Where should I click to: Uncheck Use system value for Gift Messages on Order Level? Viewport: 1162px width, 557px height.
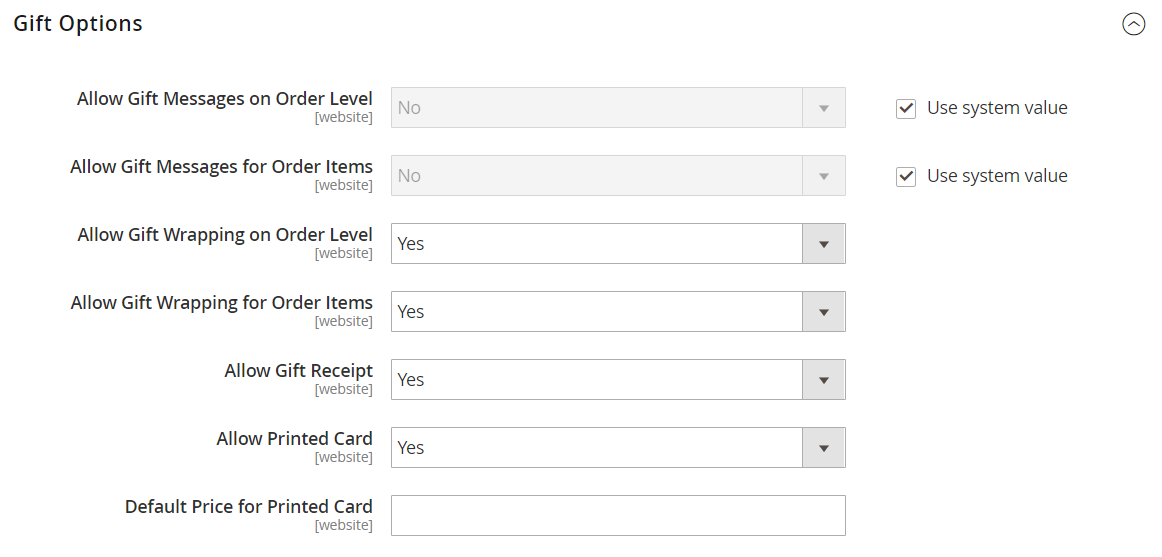(906, 108)
